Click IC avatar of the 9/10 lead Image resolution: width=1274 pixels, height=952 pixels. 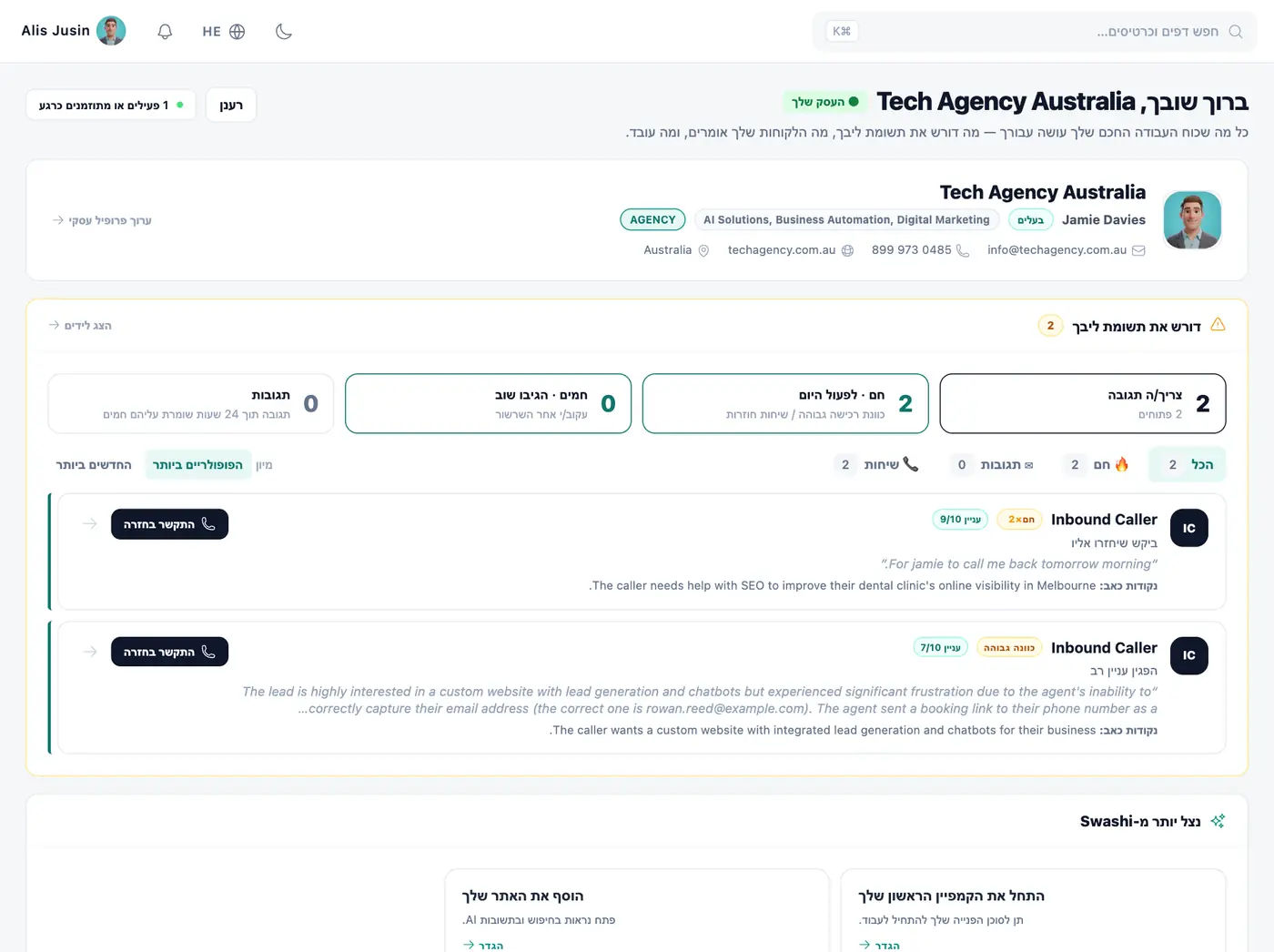(x=1188, y=528)
